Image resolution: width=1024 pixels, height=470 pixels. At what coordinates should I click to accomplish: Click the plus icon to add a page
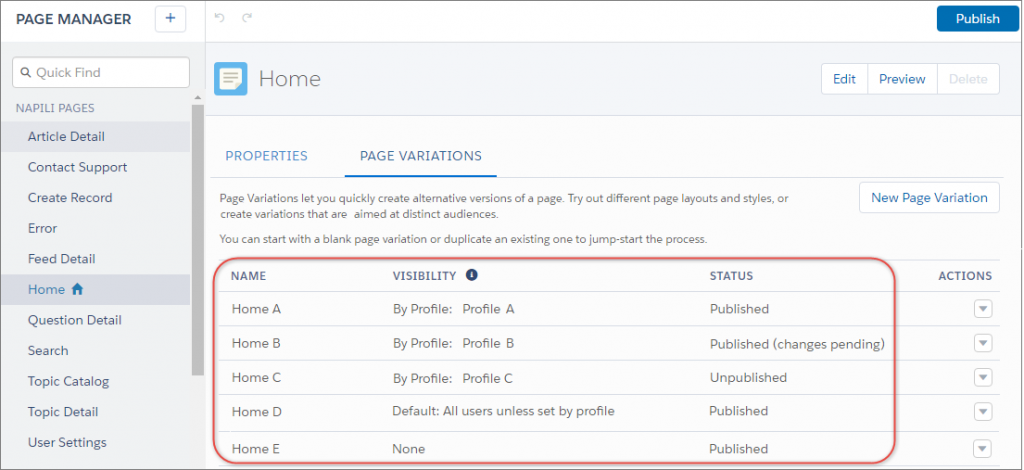tap(170, 18)
